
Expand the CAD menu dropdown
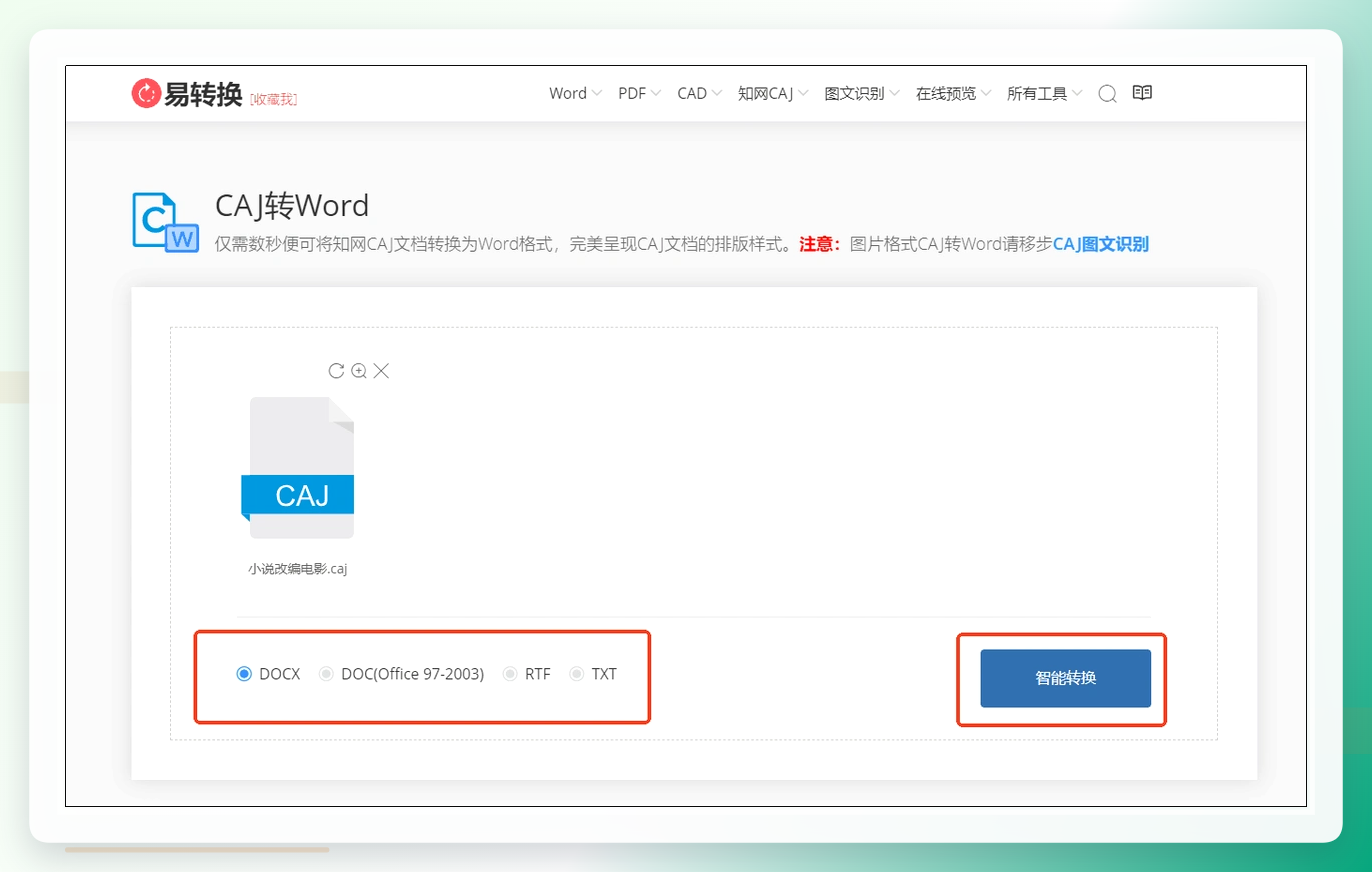699,93
